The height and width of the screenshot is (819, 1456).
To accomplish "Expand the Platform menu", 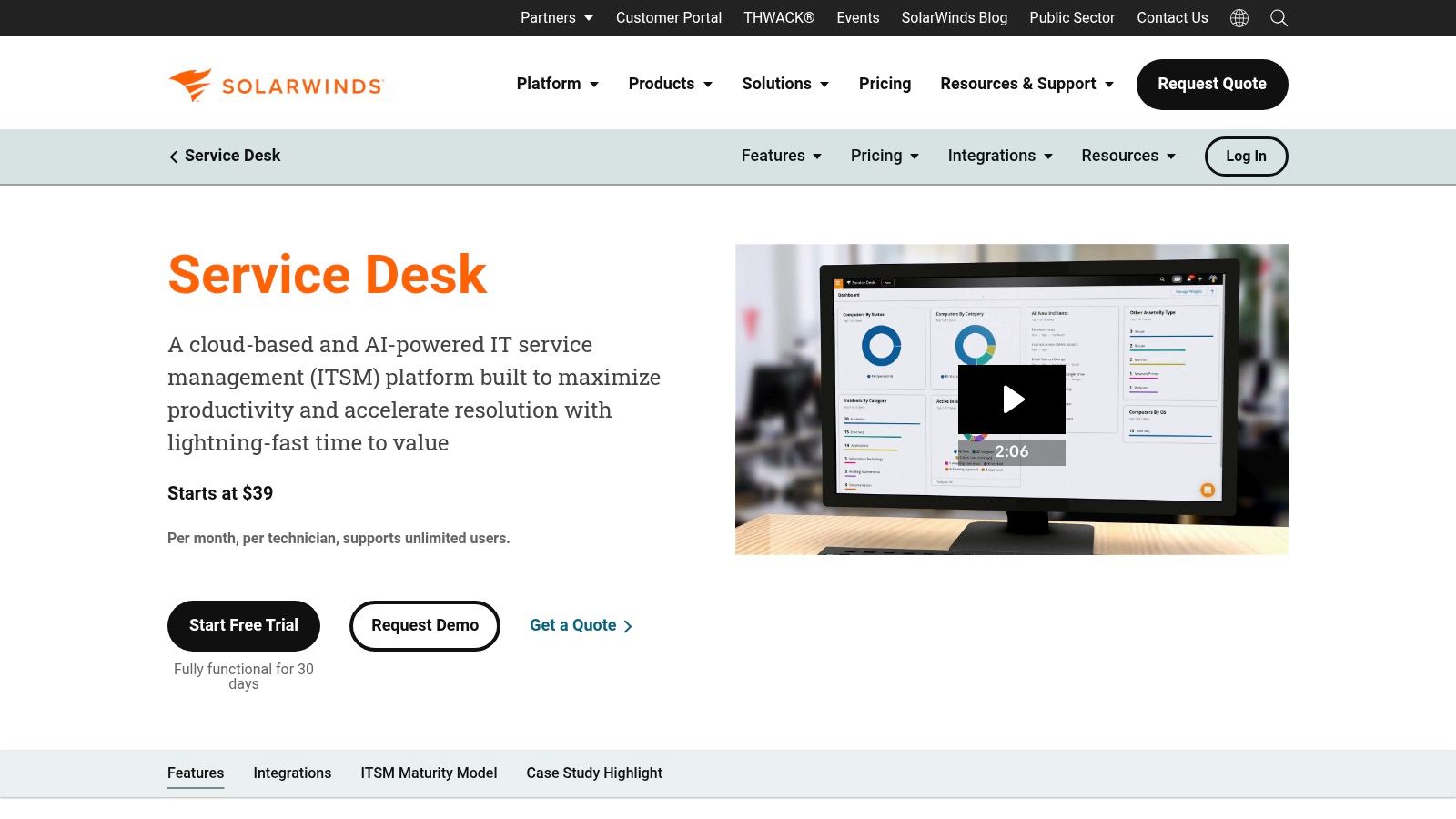I will [558, 84].
